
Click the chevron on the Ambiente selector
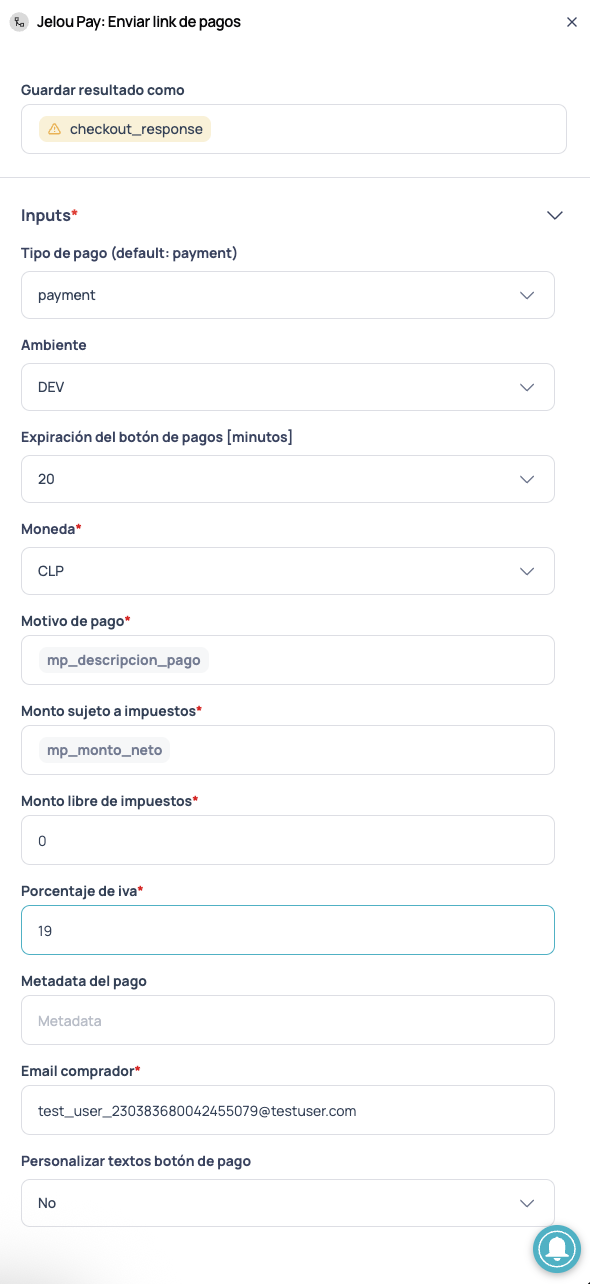tap(527, 387)
